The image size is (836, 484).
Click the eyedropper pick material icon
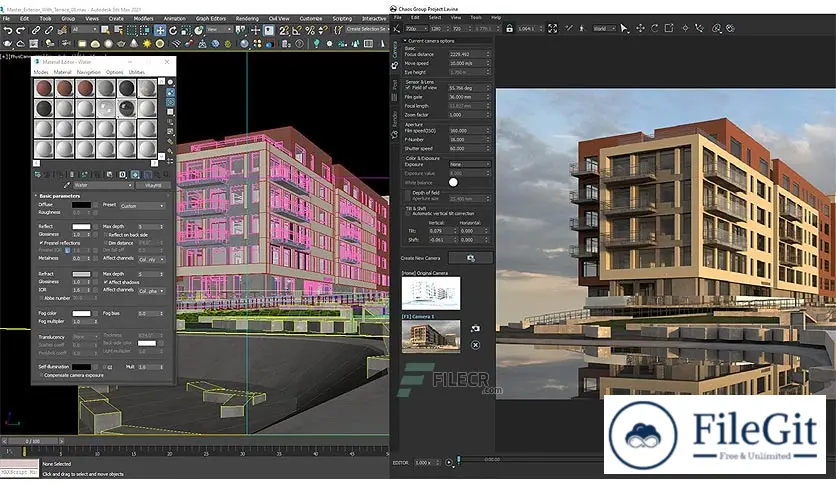click(x=67, y=185)
